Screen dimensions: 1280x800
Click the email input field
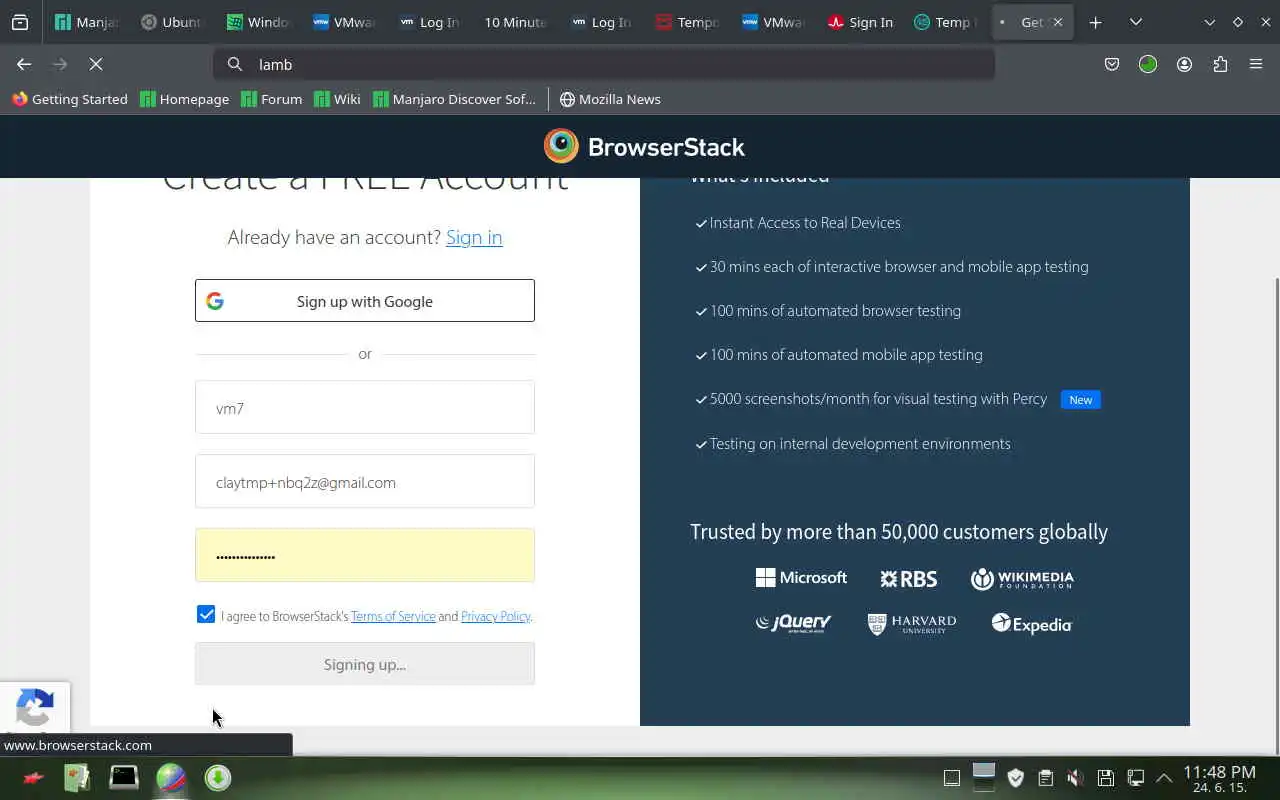click(x=365, y=481)
